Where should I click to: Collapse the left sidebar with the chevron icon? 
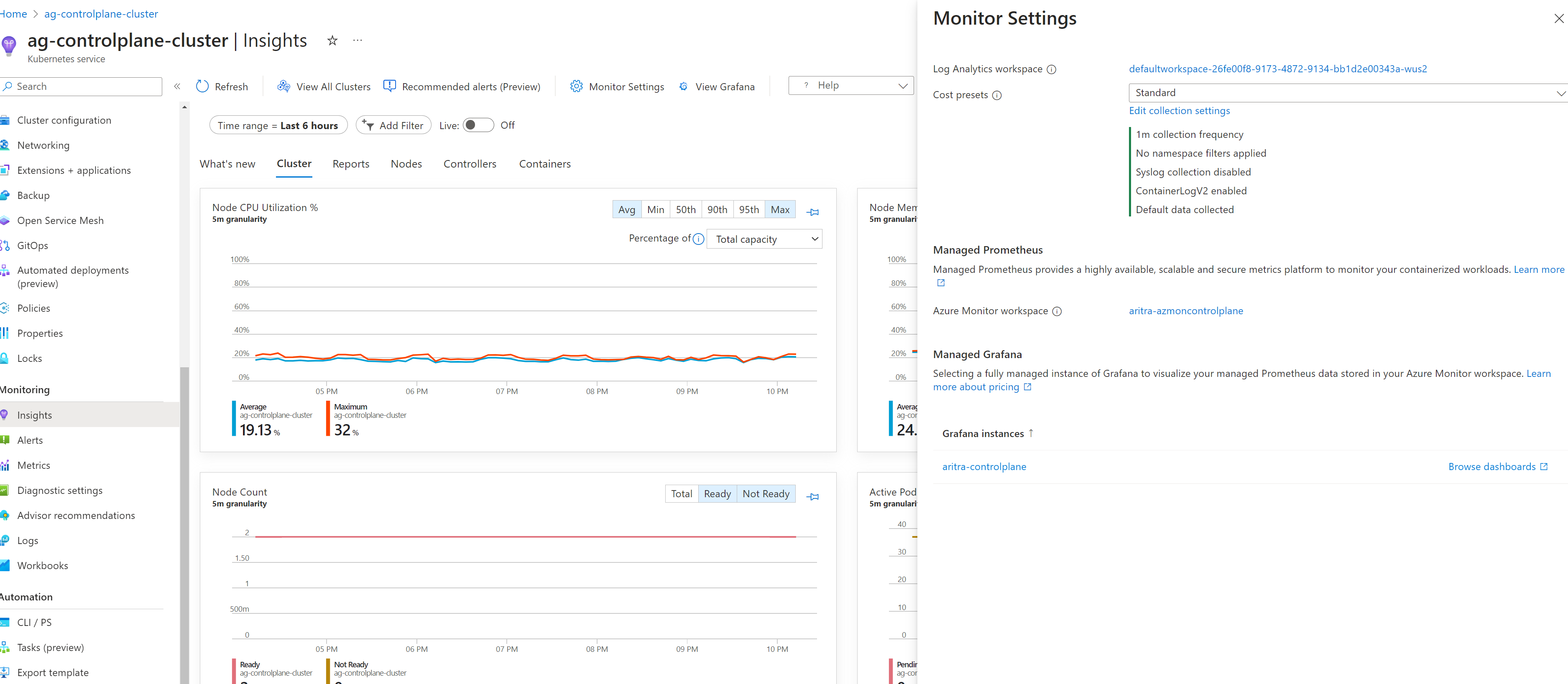pyautogui.click(x=177, y=86)
